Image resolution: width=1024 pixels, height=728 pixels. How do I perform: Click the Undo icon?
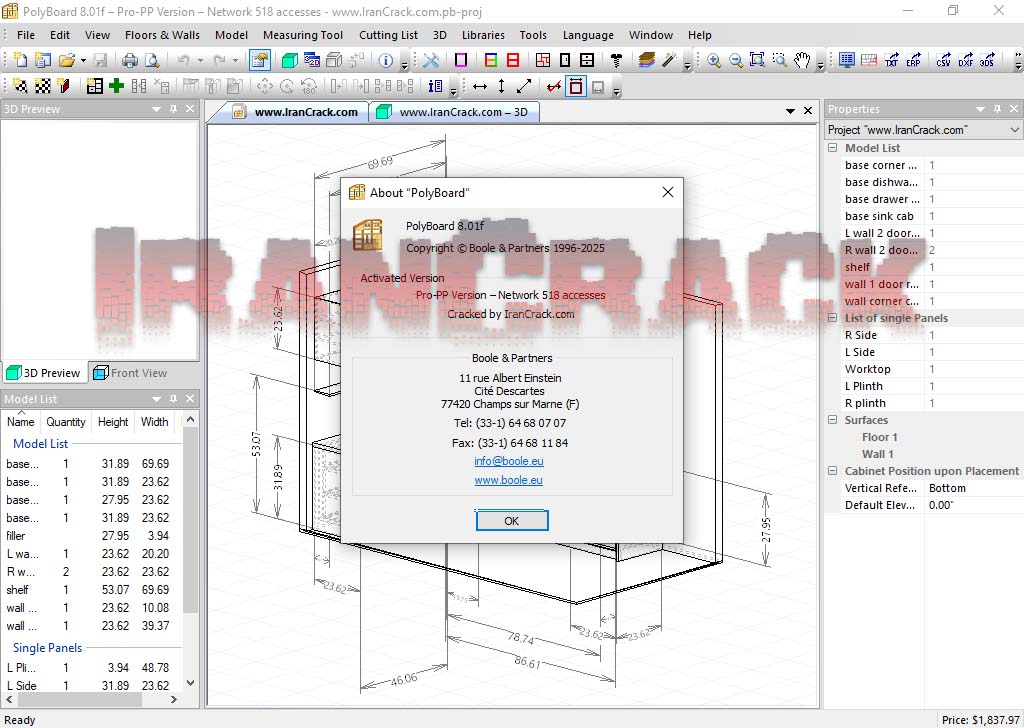click(183, 60)
